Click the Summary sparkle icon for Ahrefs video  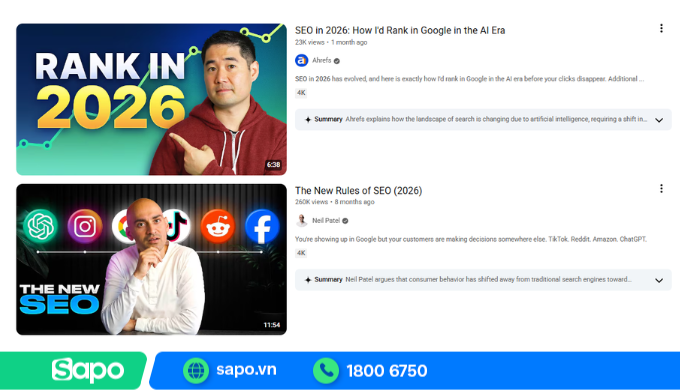click(307, 119)
